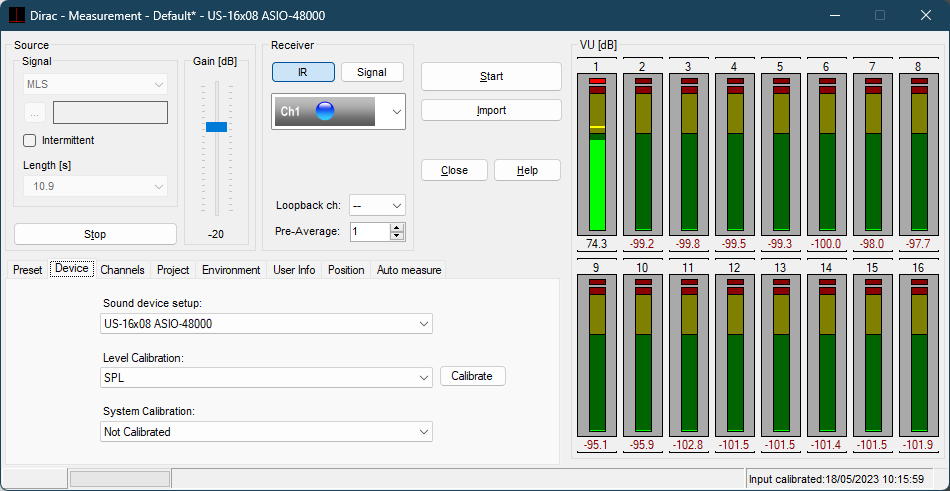
Task: Click the -100.0 reading under channel 6
Action: pyautogui.click(x=827, y=244)
